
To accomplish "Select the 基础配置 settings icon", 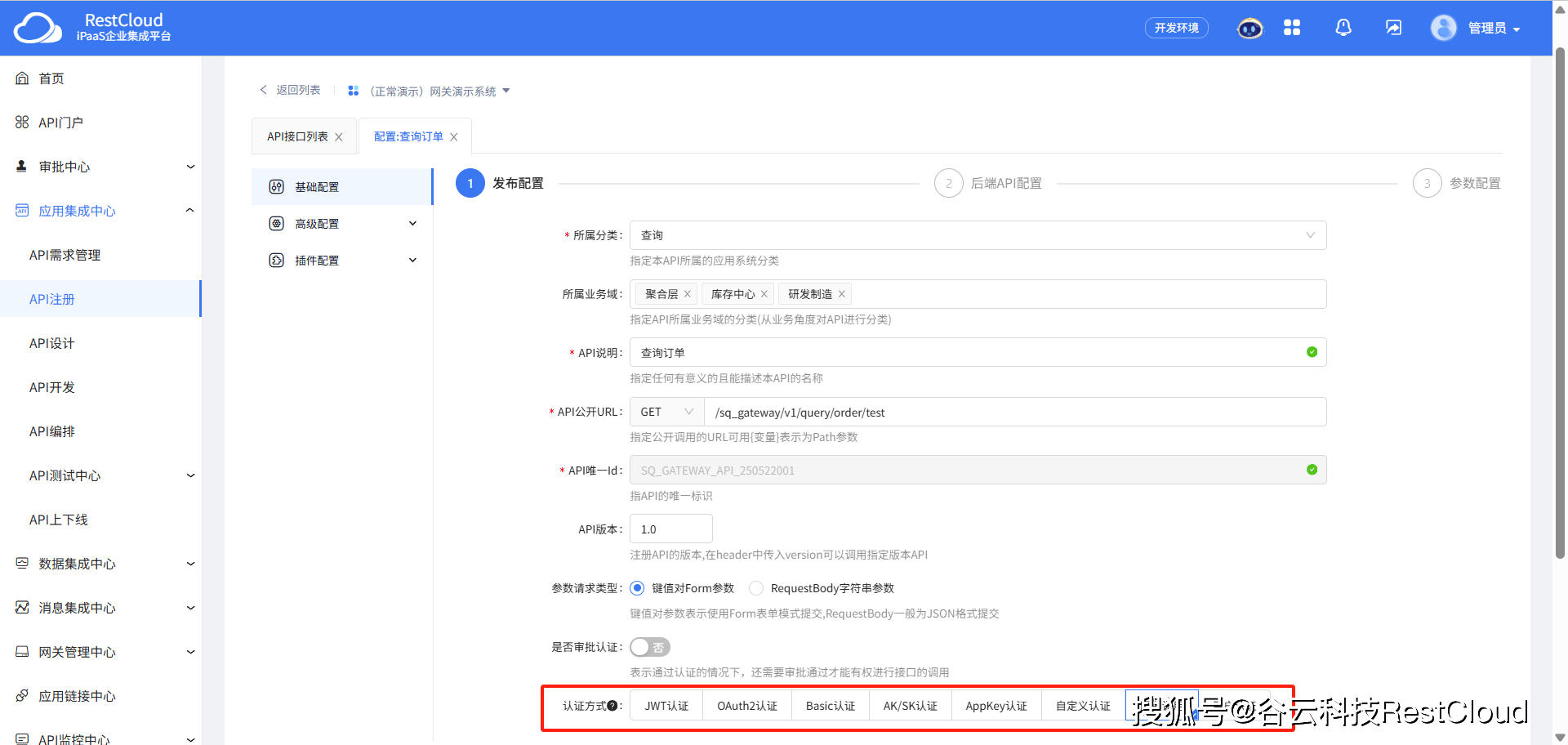I will coord(276,186).
